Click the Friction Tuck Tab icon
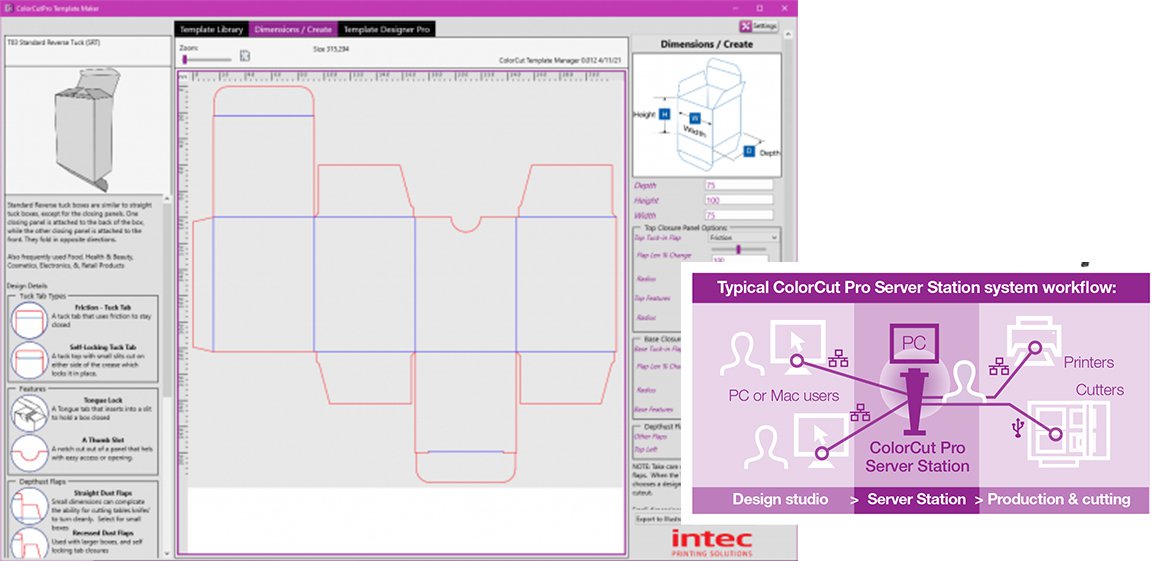1170x561 pixels. tap(30, 320)
